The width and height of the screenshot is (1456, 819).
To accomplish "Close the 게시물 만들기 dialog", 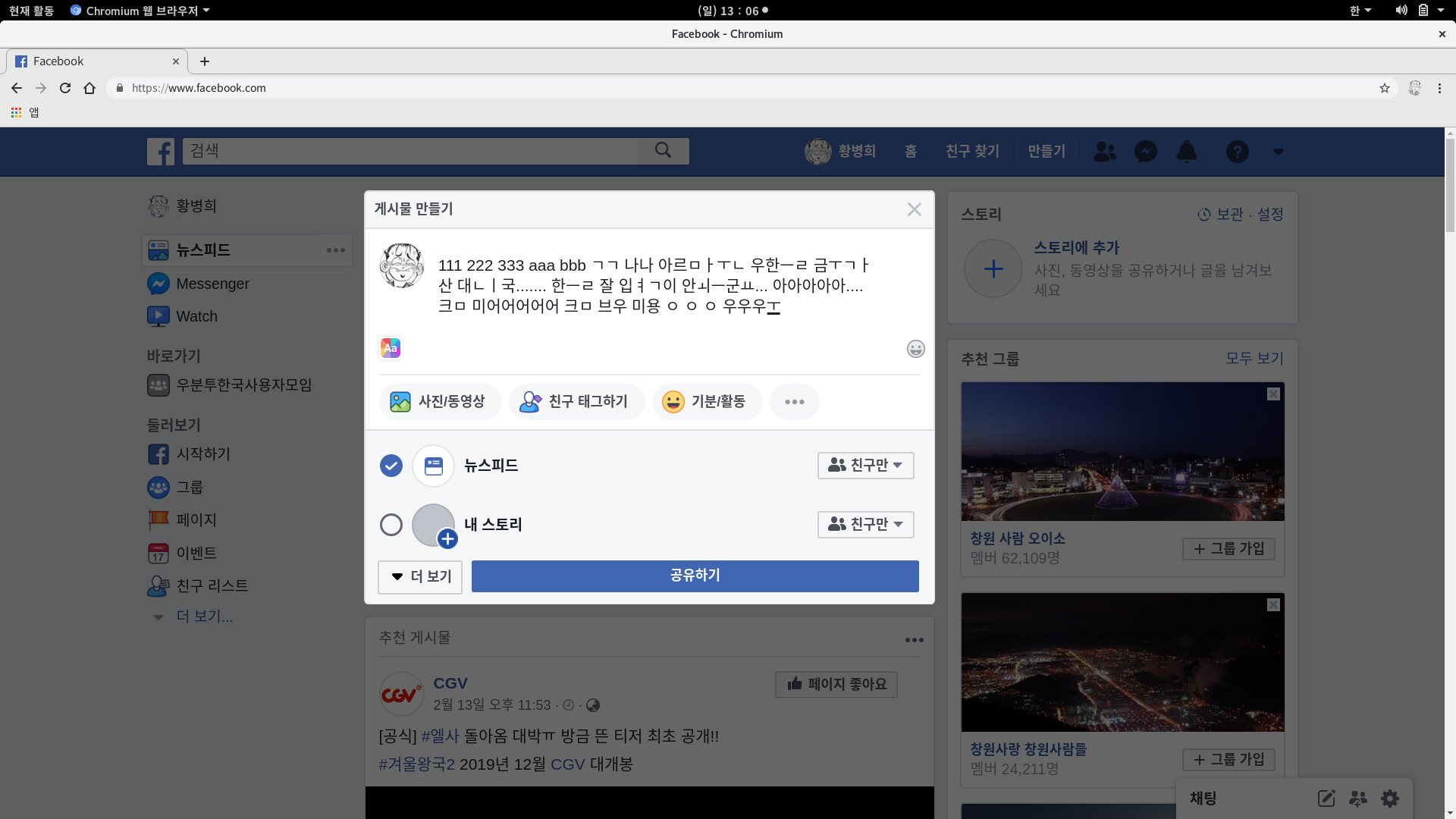I will [914, 209].
